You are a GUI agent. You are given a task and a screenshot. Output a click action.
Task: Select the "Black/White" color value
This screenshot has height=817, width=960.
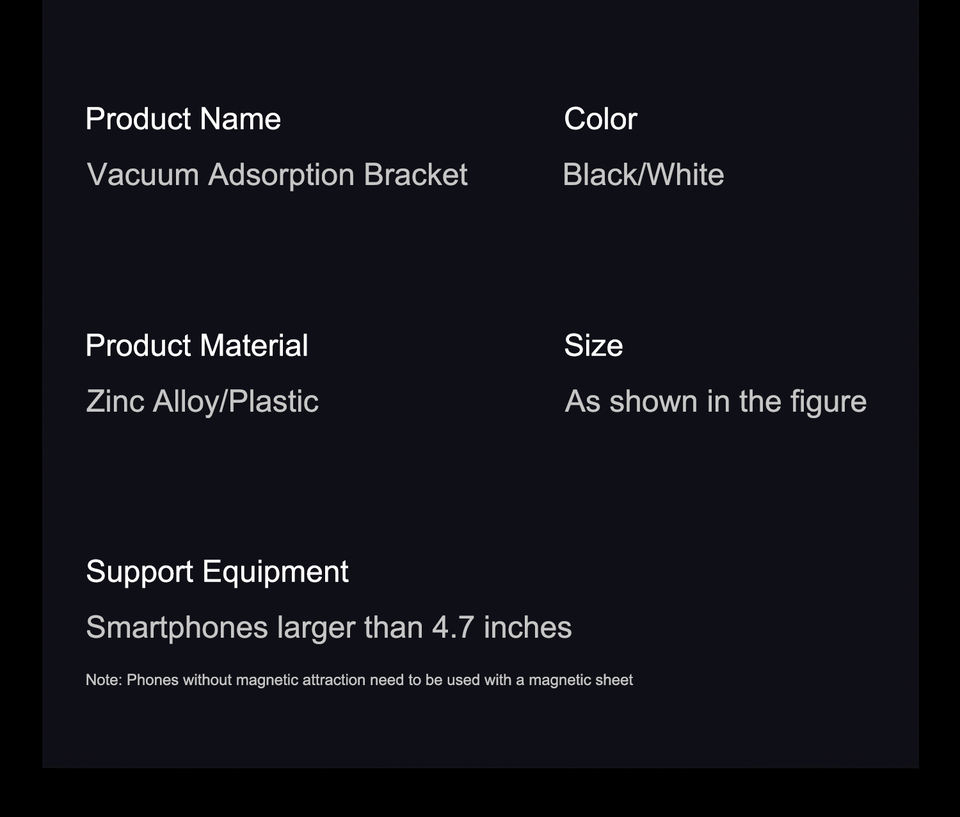643,175
